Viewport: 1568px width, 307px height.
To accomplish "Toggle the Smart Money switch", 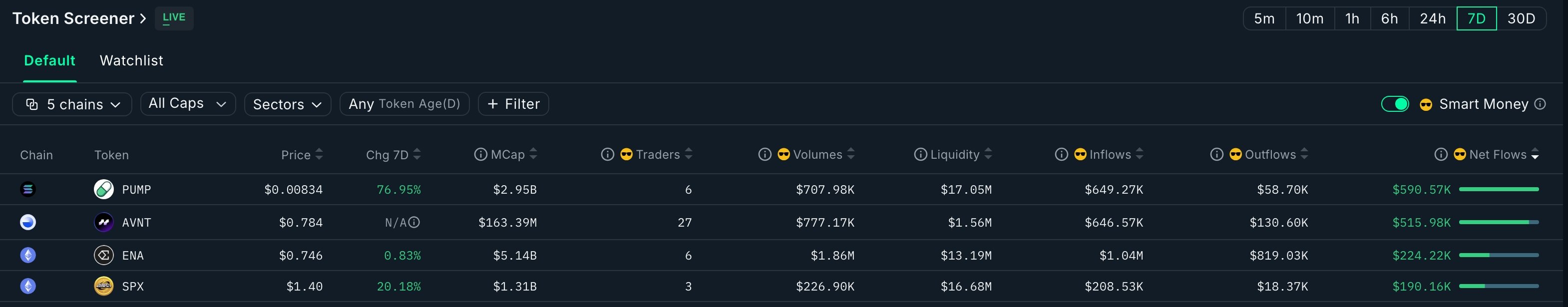I will [x=1395, y=104].
